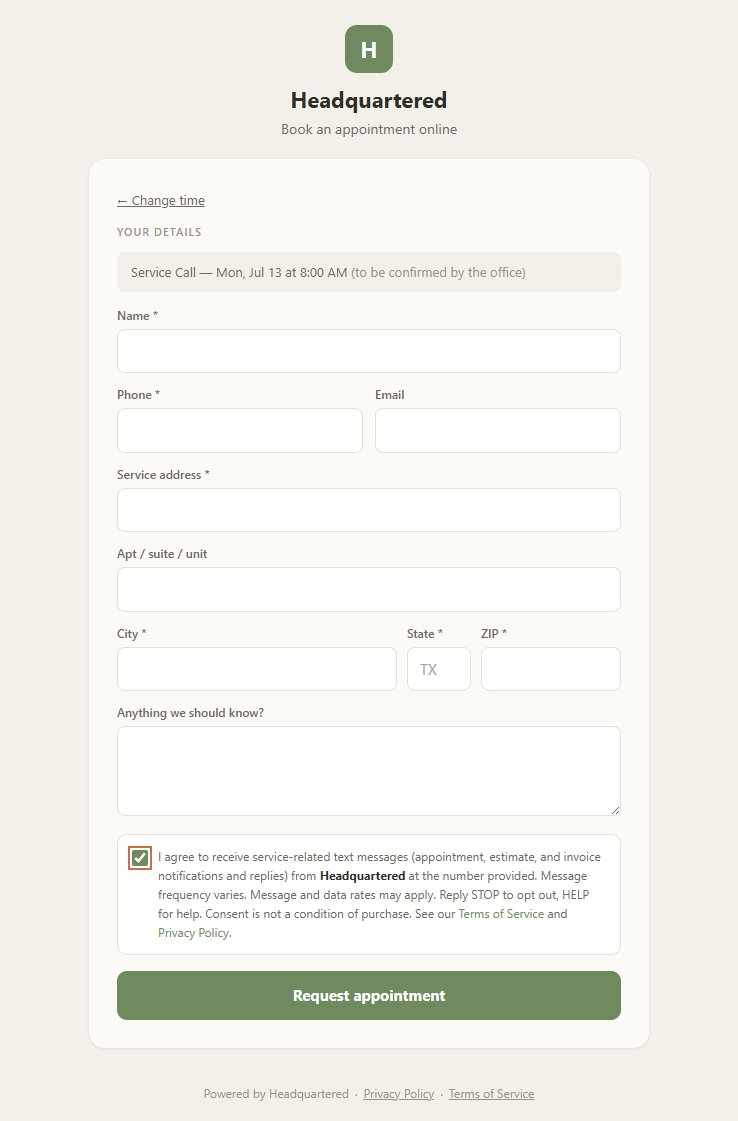Click into Service address field
Screen dimensions: 738x1121
point(369,510)
